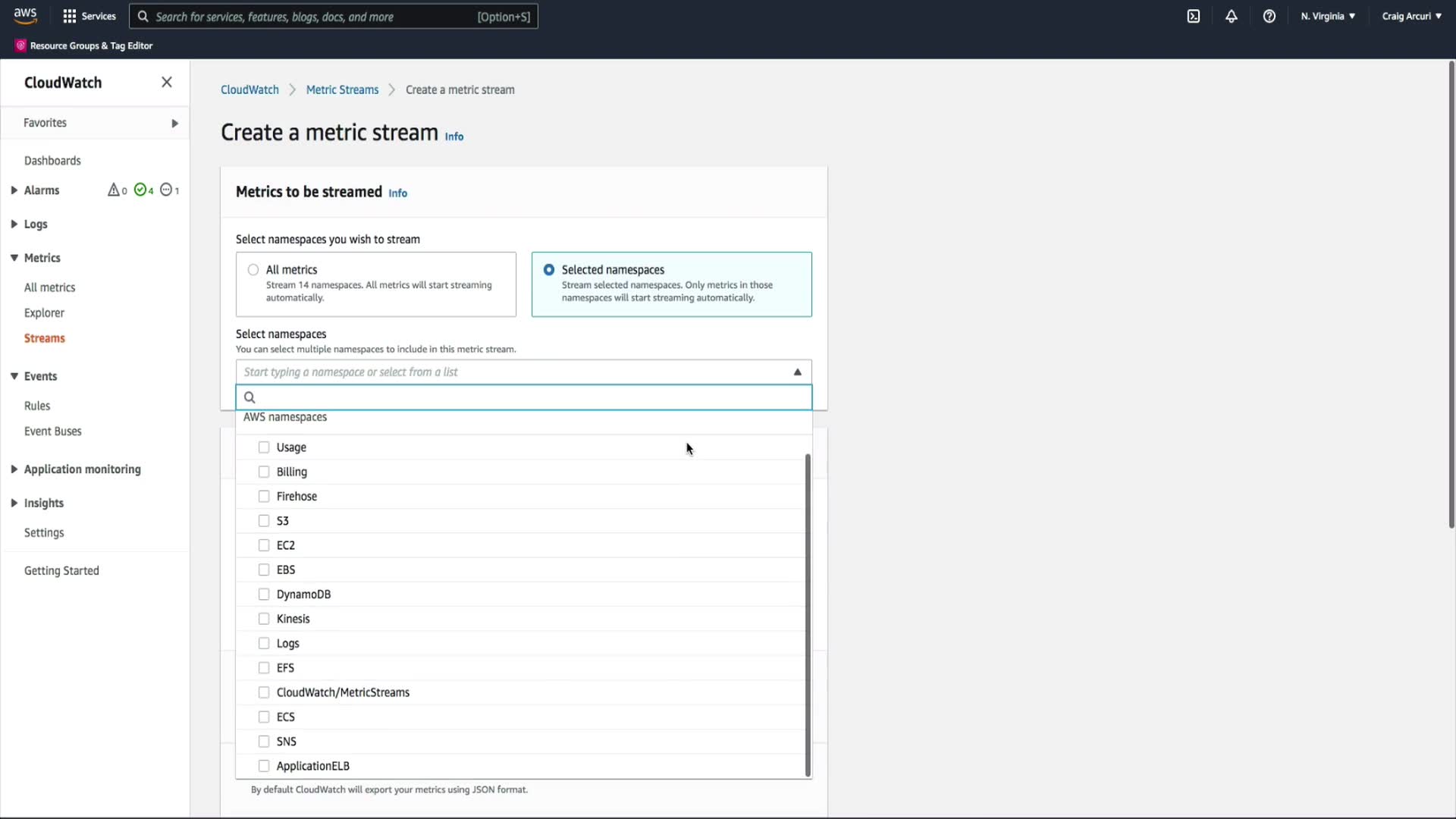The image size is (1456, 819).
Task: Click the Metric Streams breadcrumb link
Action: click(x=342, y=89)
